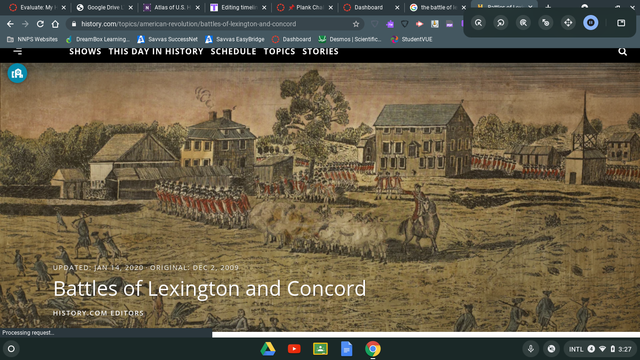This screenshot has height=360, width=640.
Task: Go forward one page in the browser
Action: click(25, 24)
